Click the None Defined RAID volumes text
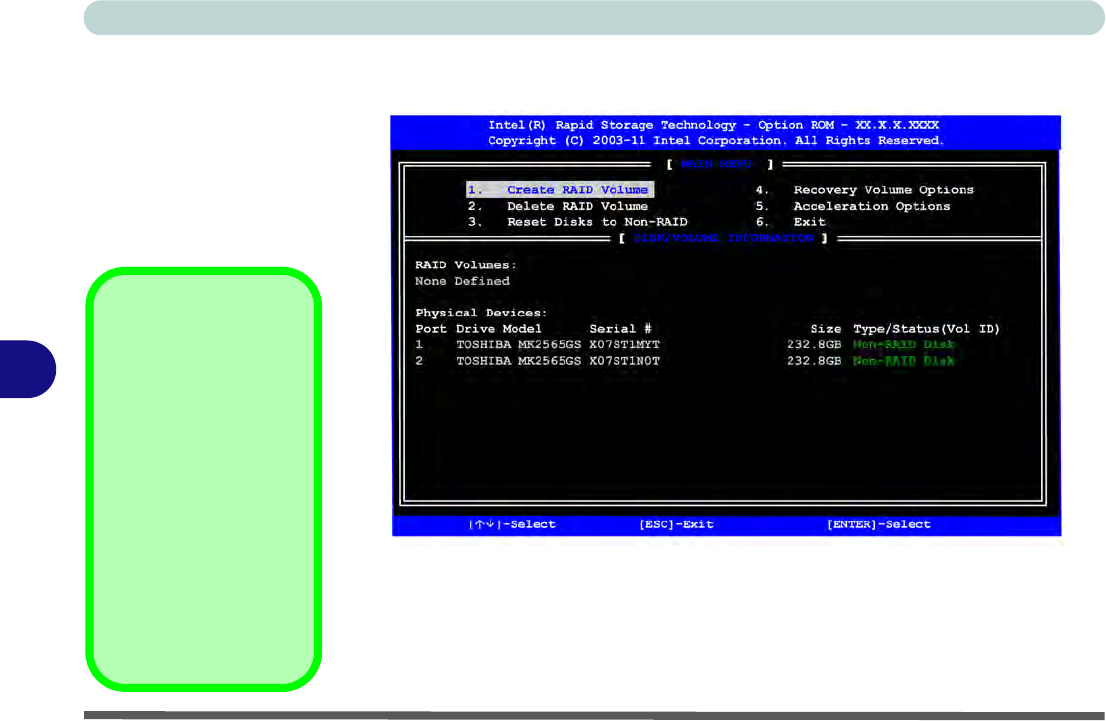The height and width of the screenshot is (721, 1106). click(463, 282)
